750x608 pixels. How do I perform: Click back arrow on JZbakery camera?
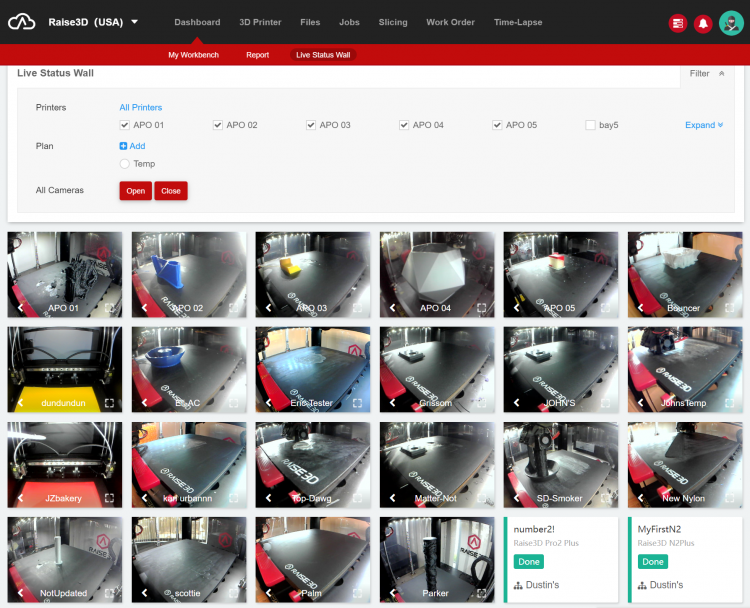[21, 498]
